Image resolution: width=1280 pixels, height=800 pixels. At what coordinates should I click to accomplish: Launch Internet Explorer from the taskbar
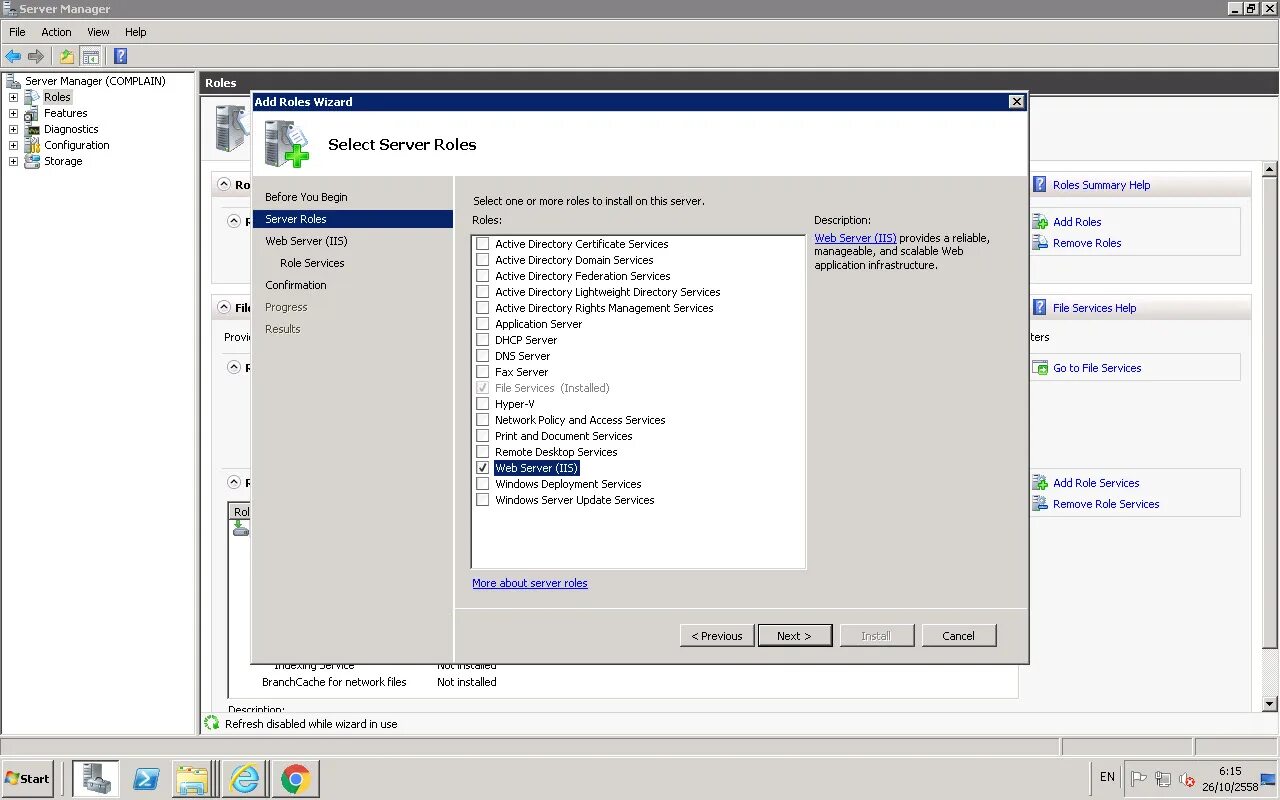(x=244, y=778)
